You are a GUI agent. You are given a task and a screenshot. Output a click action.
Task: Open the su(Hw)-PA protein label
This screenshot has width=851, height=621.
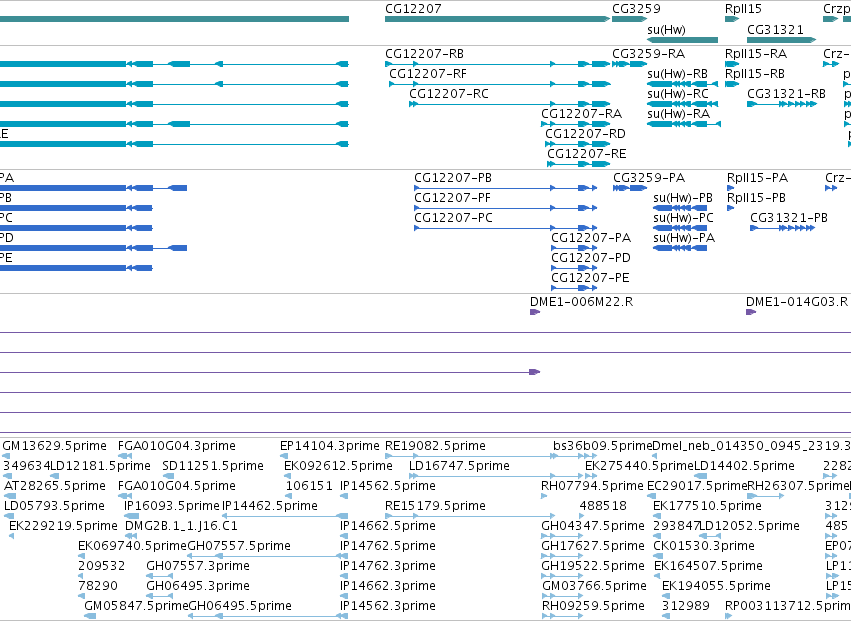(684, 238)
